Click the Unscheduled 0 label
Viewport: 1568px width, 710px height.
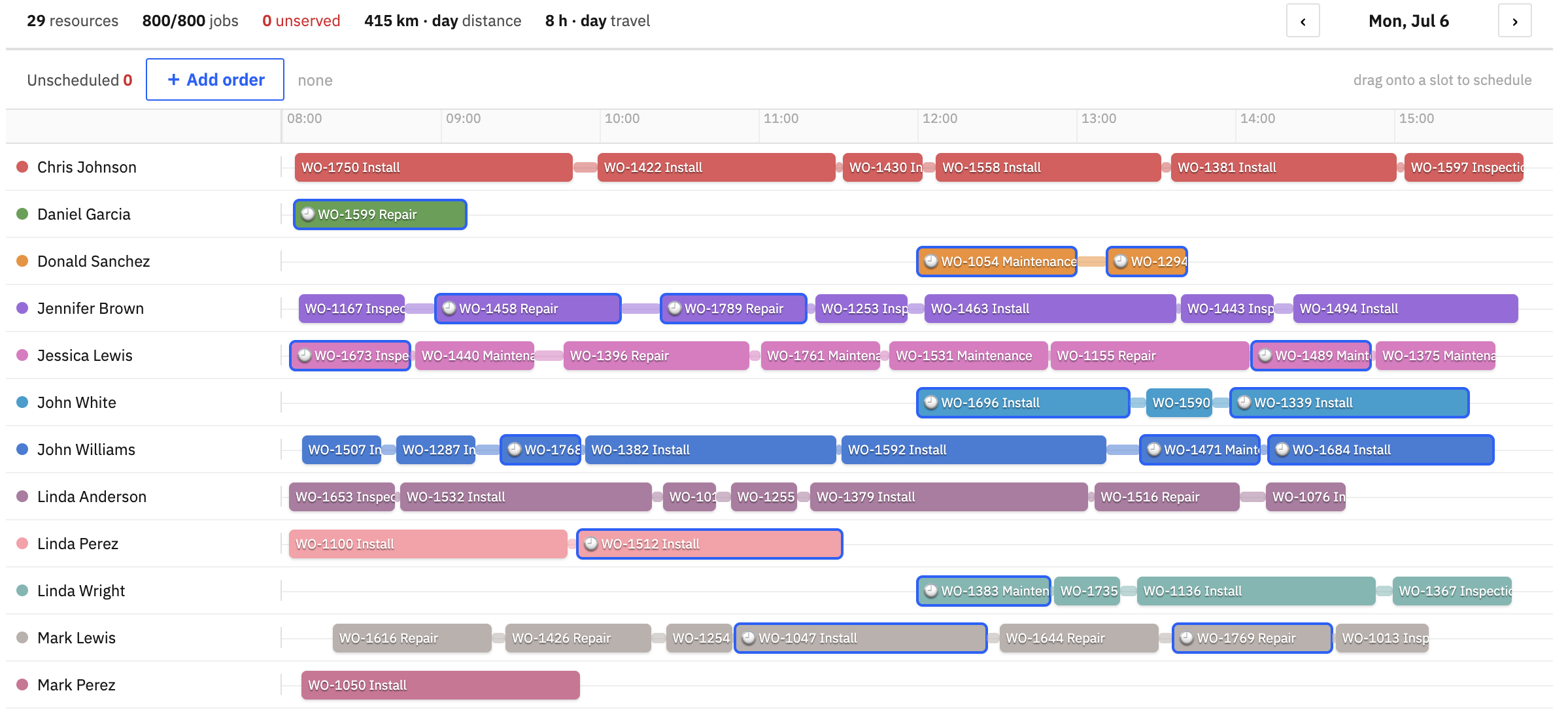(80, 80)
